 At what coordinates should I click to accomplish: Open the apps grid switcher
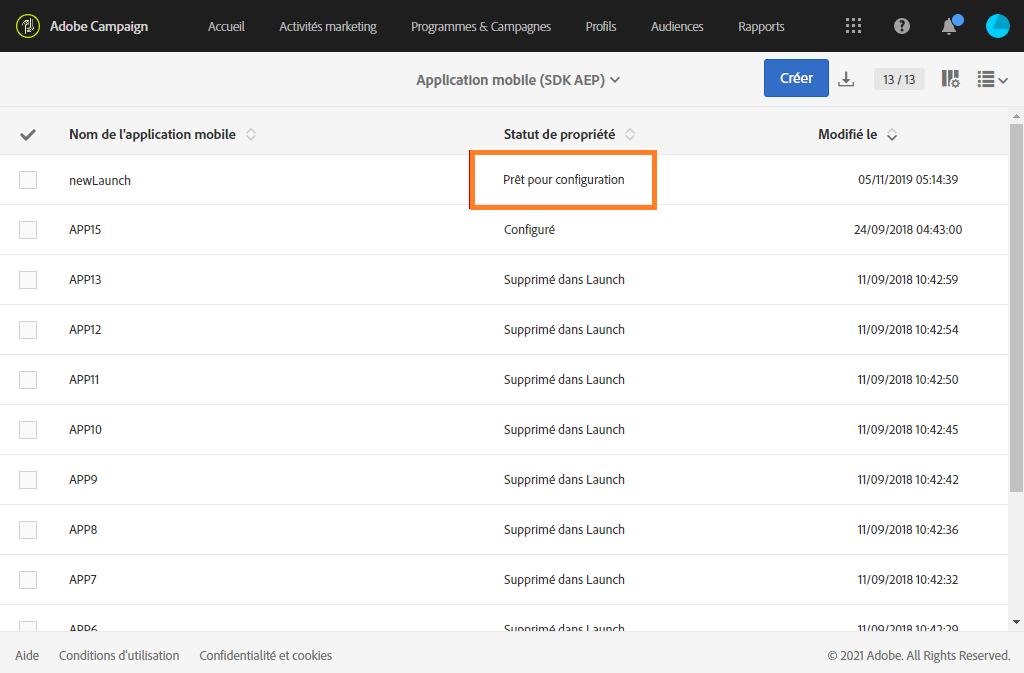point(853,26)
